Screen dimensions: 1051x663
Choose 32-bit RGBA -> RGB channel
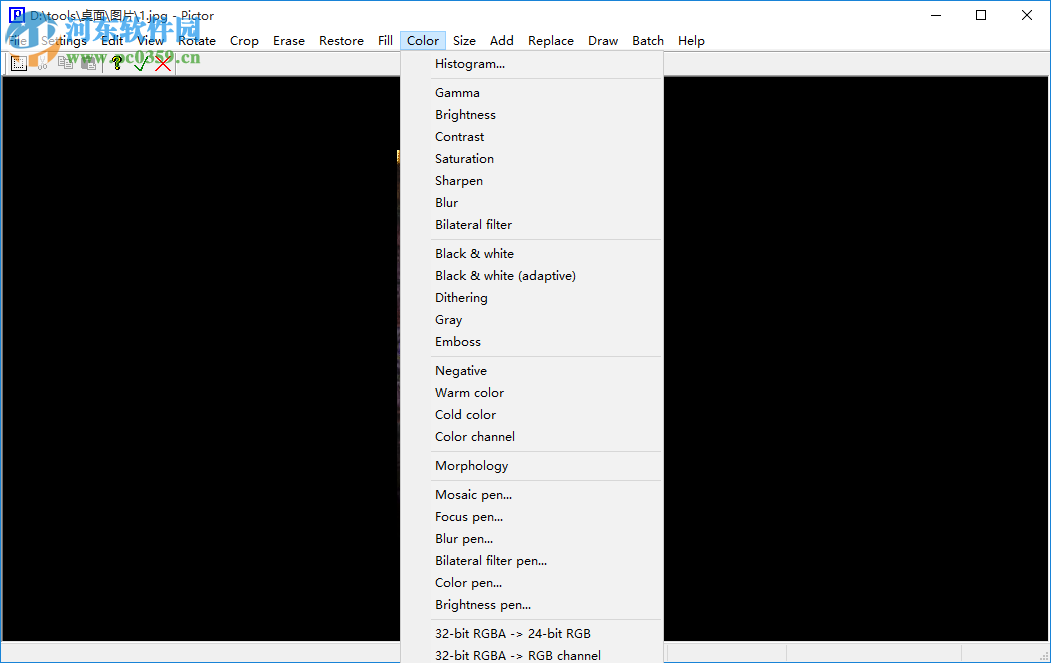[532, 655]
